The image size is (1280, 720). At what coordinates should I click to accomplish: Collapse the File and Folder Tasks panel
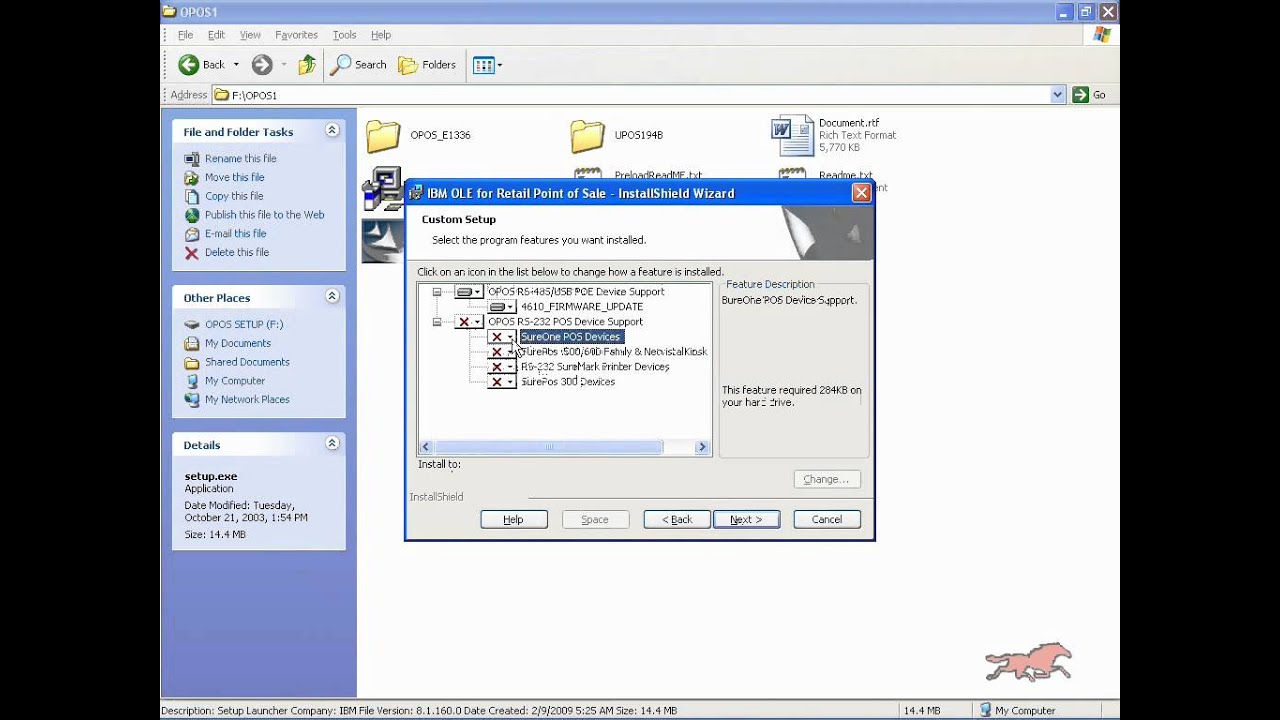coord(332,131)
